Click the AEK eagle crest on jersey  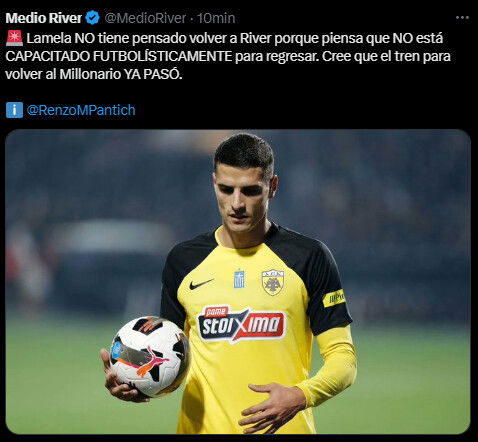pos(273,283)
